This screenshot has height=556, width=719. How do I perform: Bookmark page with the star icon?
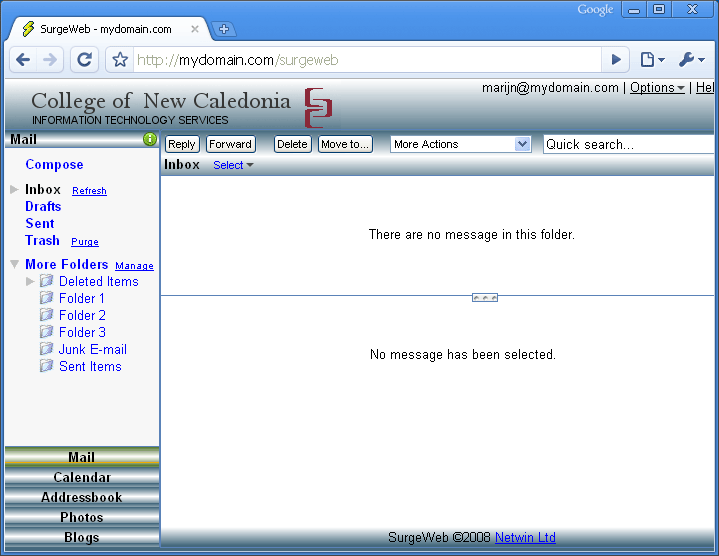click(120, 60)
